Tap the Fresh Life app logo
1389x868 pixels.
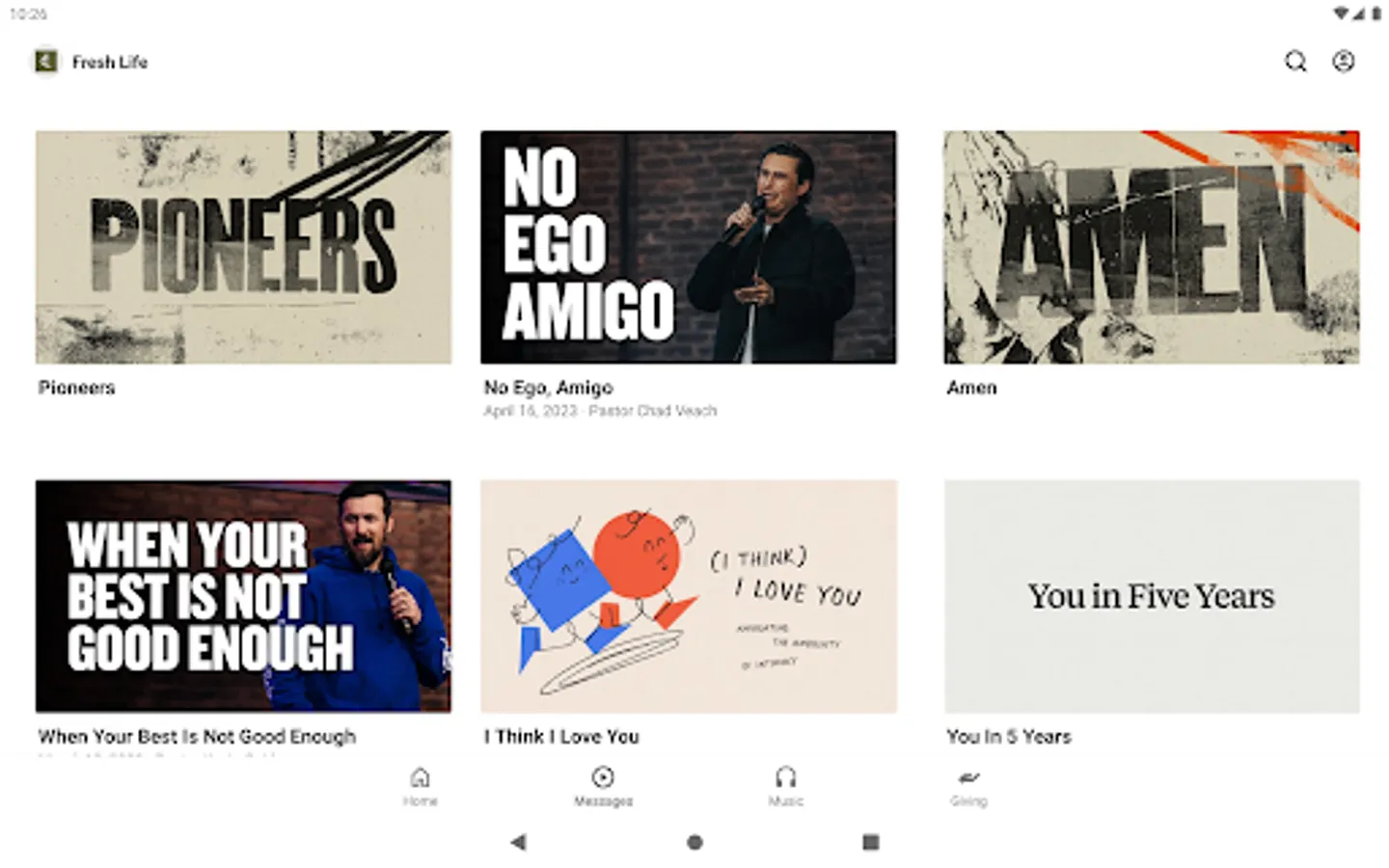point(45,62)
